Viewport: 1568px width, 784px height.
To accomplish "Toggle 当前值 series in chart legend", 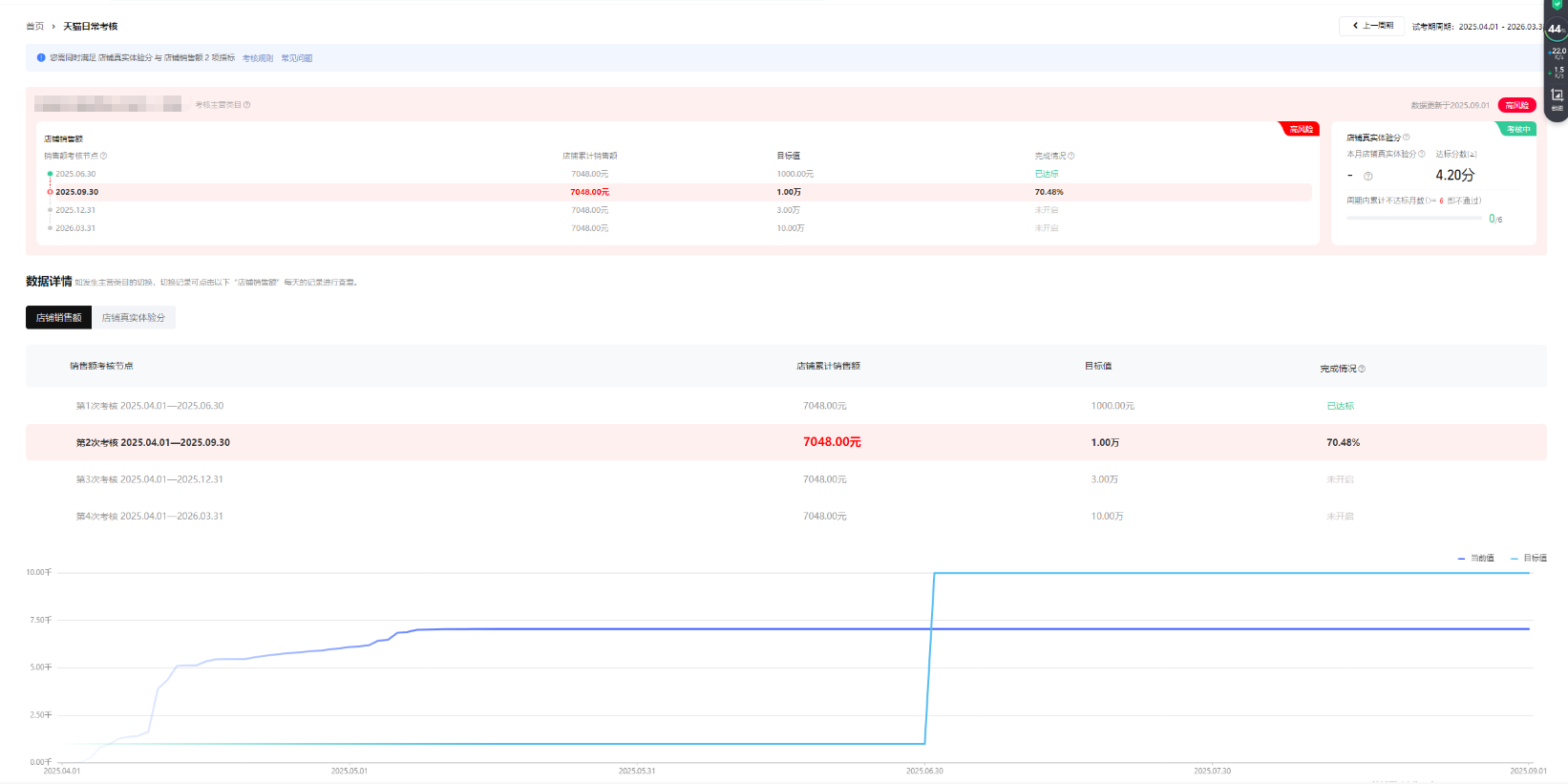I will 1476,558.
